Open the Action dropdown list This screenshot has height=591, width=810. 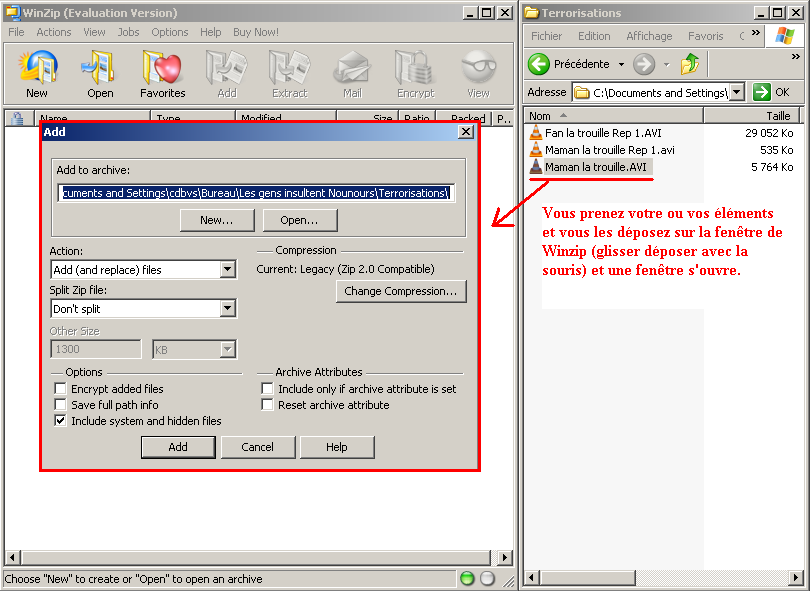pyautogui.click(x=227, y=269)
